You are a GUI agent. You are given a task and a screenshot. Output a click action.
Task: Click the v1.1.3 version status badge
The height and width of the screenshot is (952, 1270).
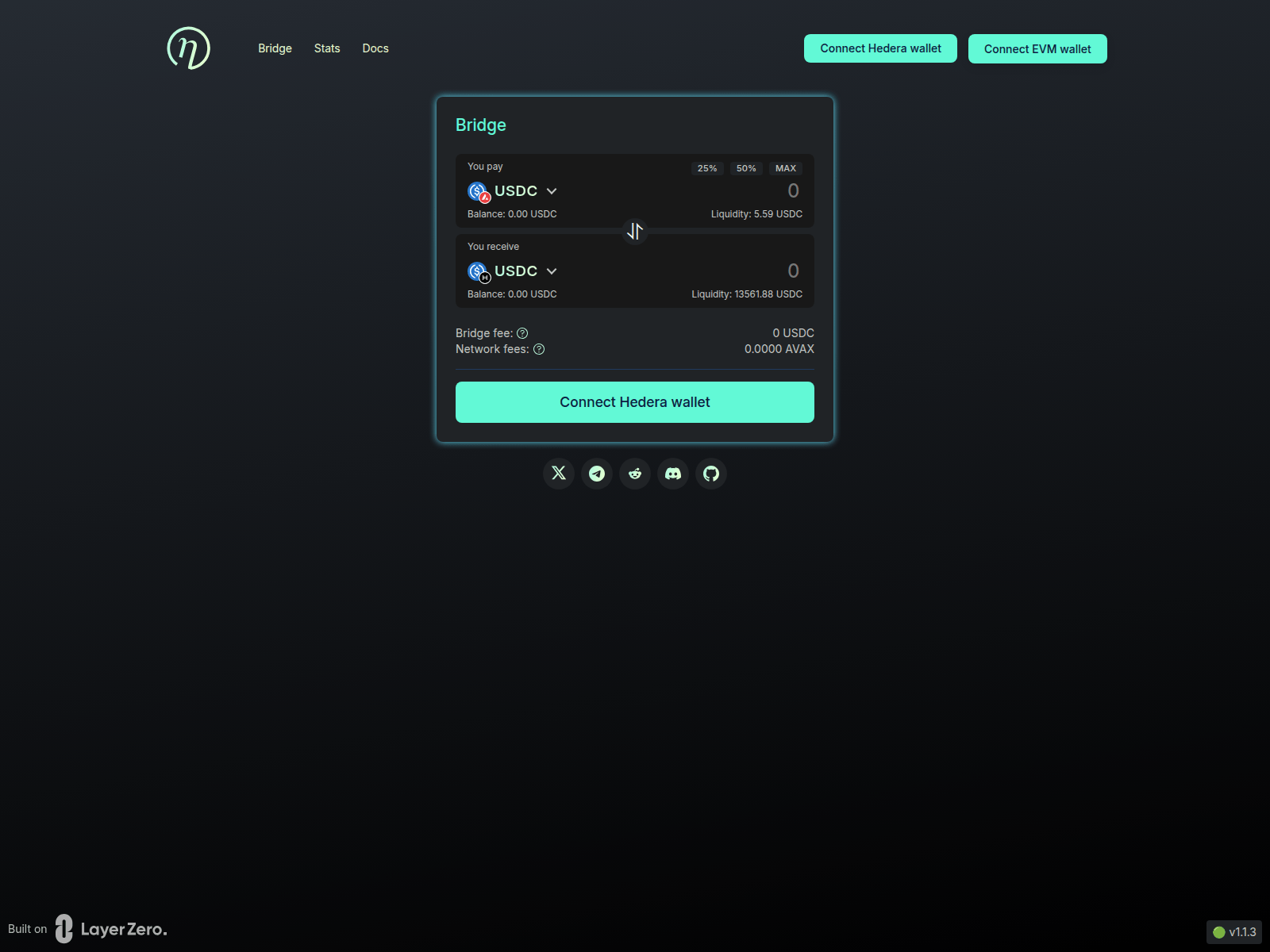[1234, 932]
